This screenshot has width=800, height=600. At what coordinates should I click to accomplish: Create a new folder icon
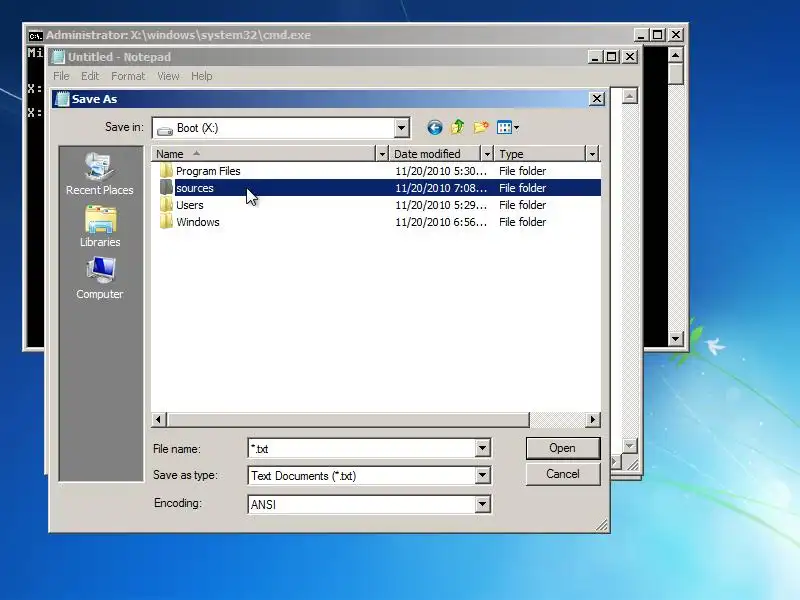481,127
